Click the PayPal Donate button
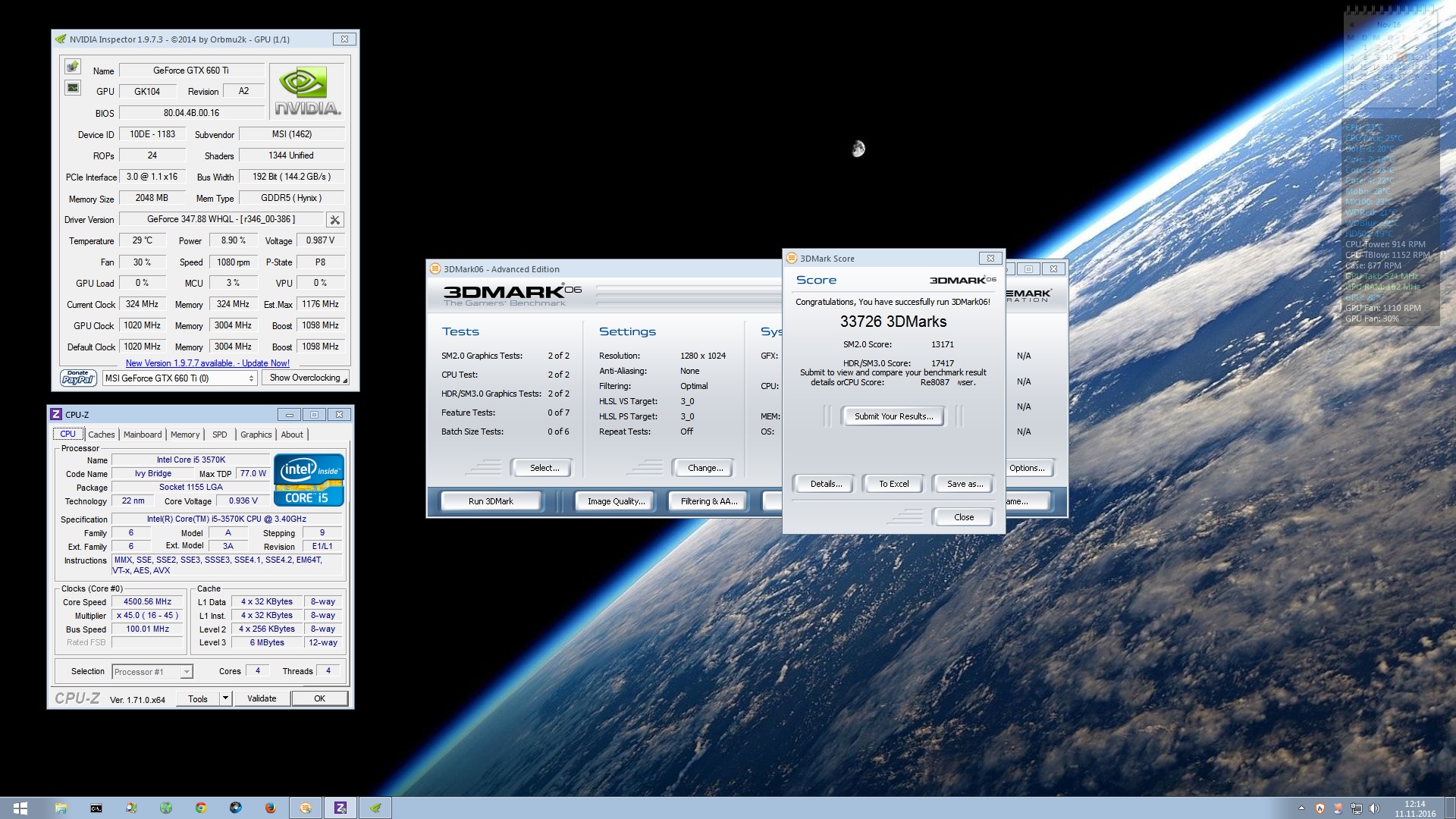Screen dimensions: 1456x819 point(78,378)
